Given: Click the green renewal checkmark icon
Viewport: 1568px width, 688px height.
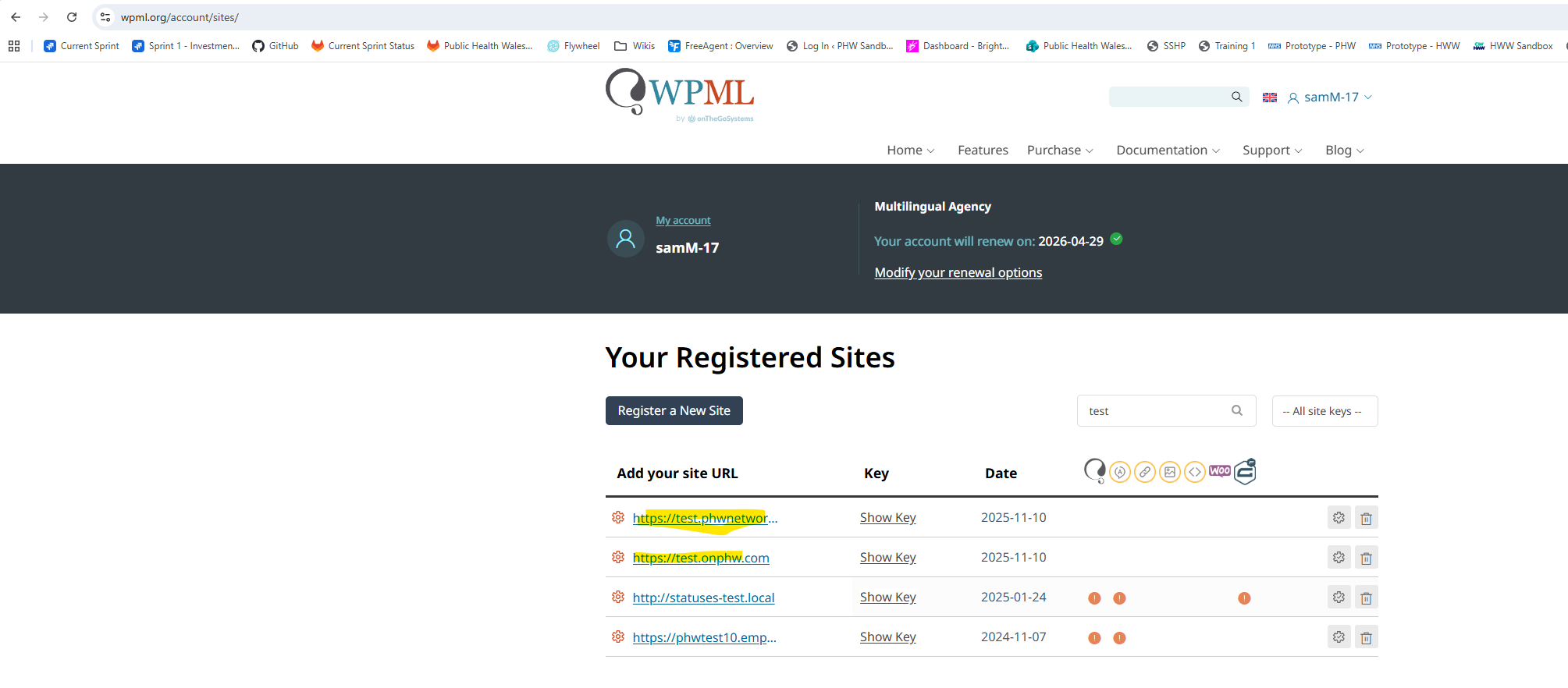Looking at the screenshot, I should tap(1117, 239).
